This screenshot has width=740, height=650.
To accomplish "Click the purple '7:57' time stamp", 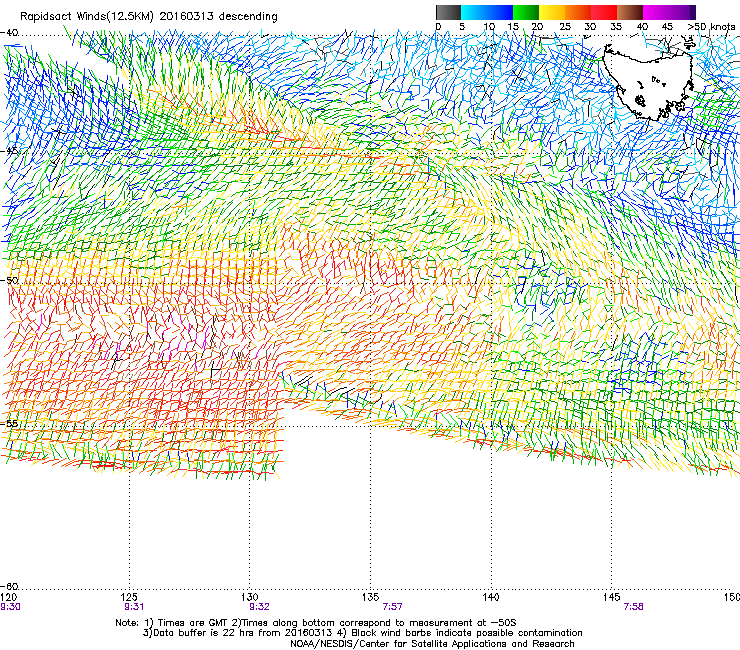I will [x=392, y=607].
